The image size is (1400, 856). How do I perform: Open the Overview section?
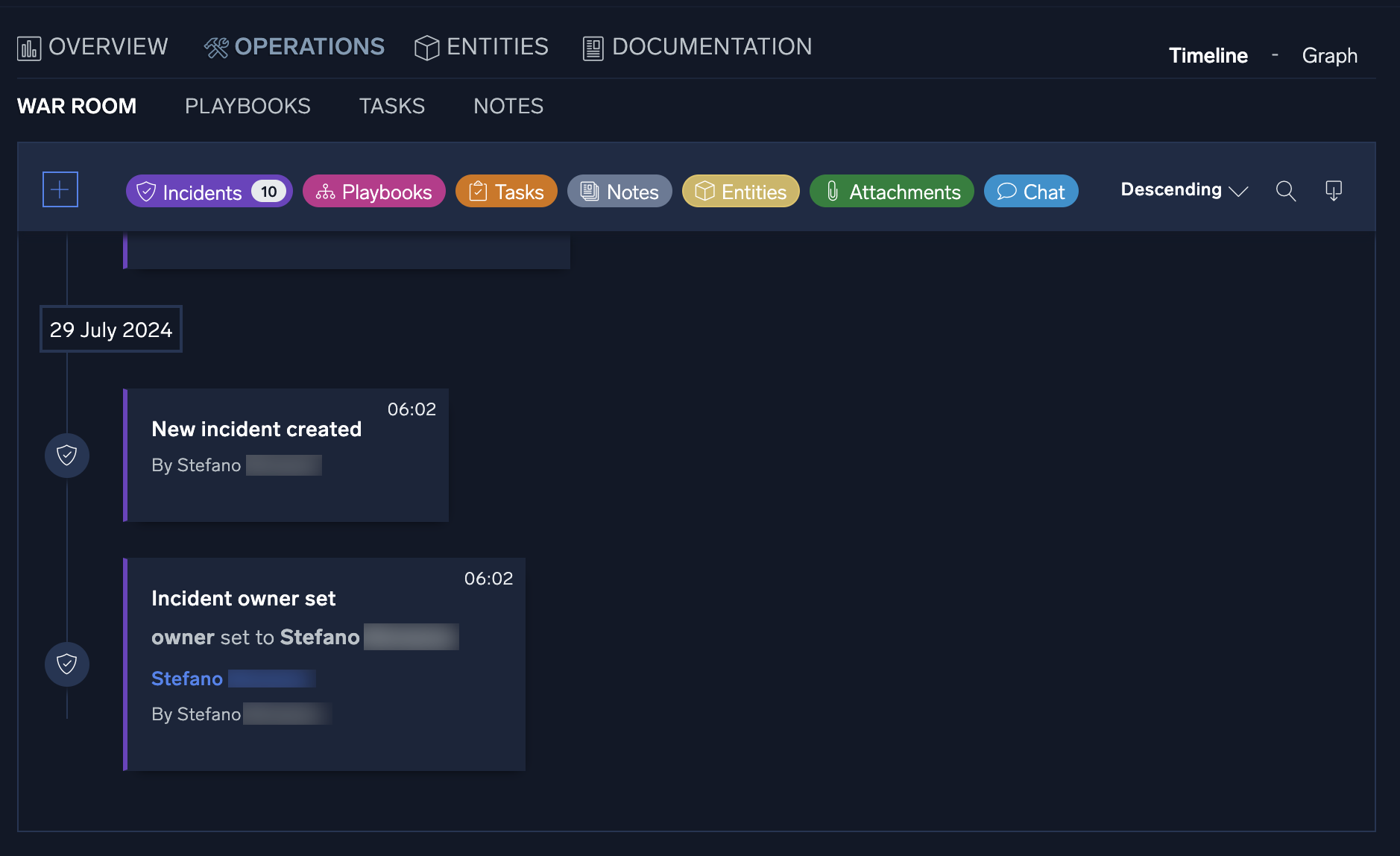coord(93,47)
